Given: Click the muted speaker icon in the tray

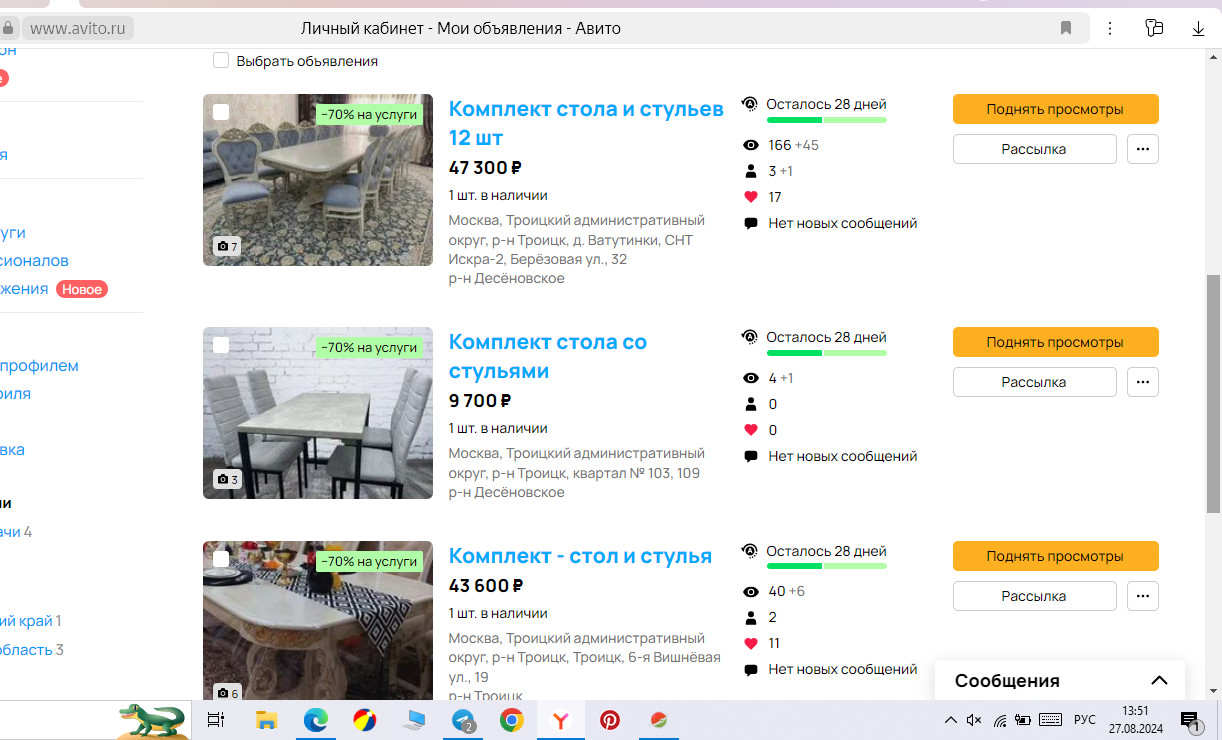Looking at the screenshot, I should point(974,720).
